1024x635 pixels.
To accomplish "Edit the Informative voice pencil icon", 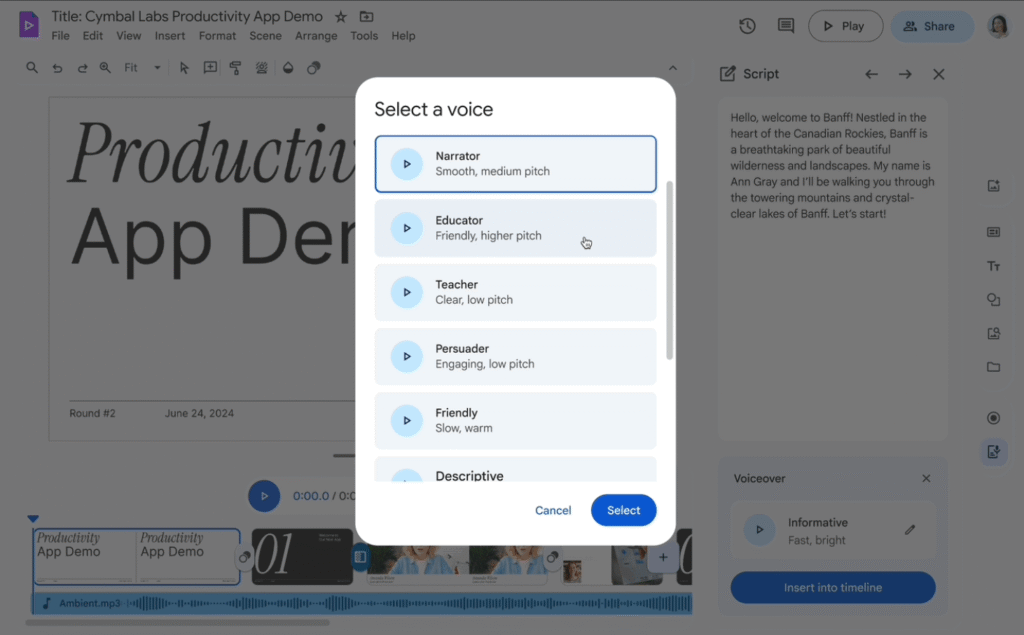I will [910, 530].
